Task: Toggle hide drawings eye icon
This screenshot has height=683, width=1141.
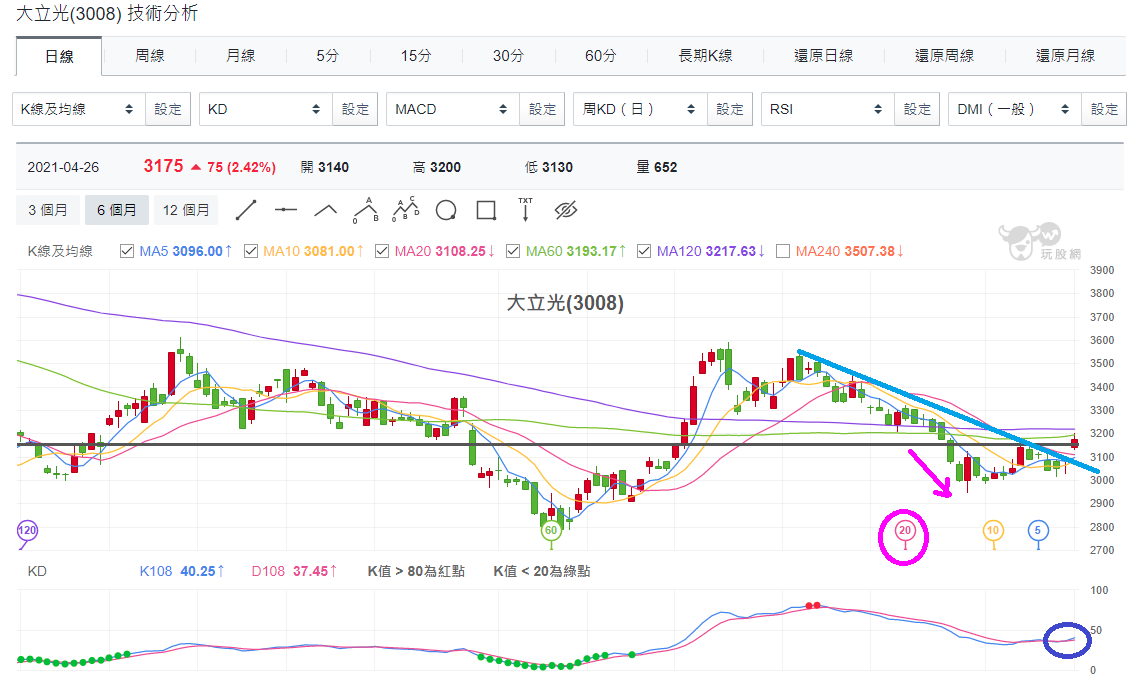Action: [565, 210]
